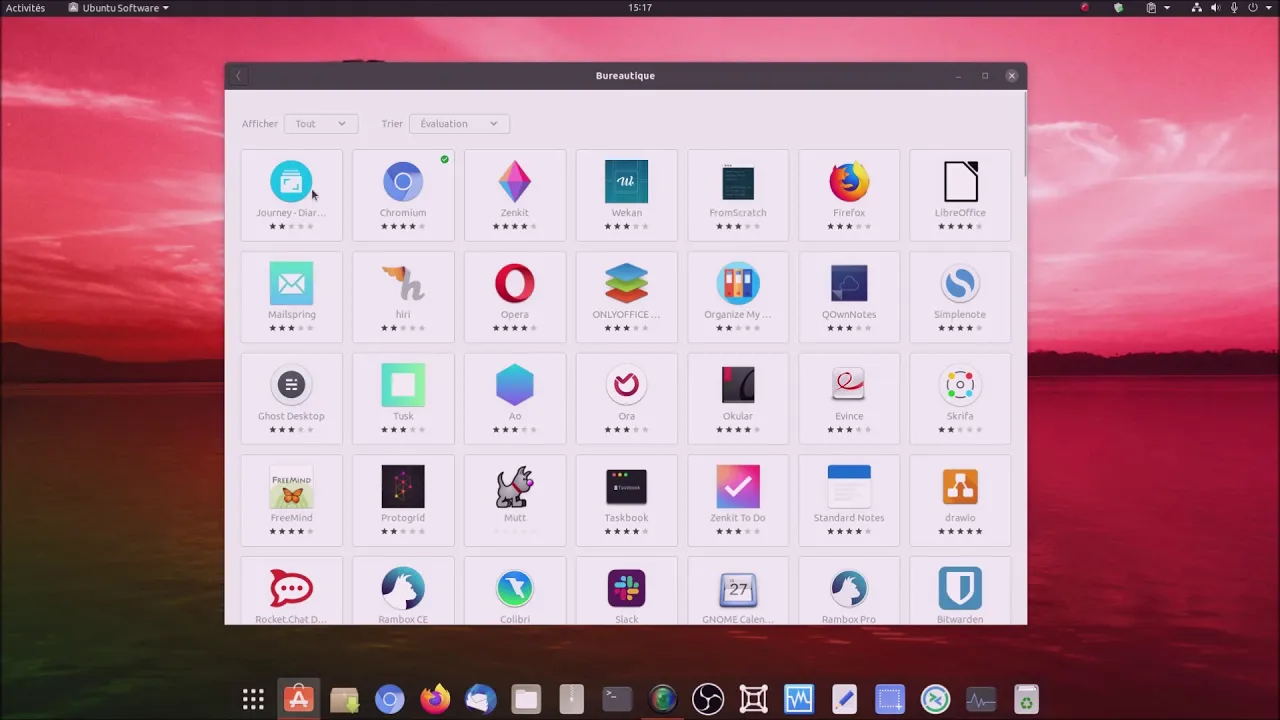Viewport: 1280px width, 720px height.
Task: Open the Rocket.Chat Desktop tile
Action: tap(291, 591)
